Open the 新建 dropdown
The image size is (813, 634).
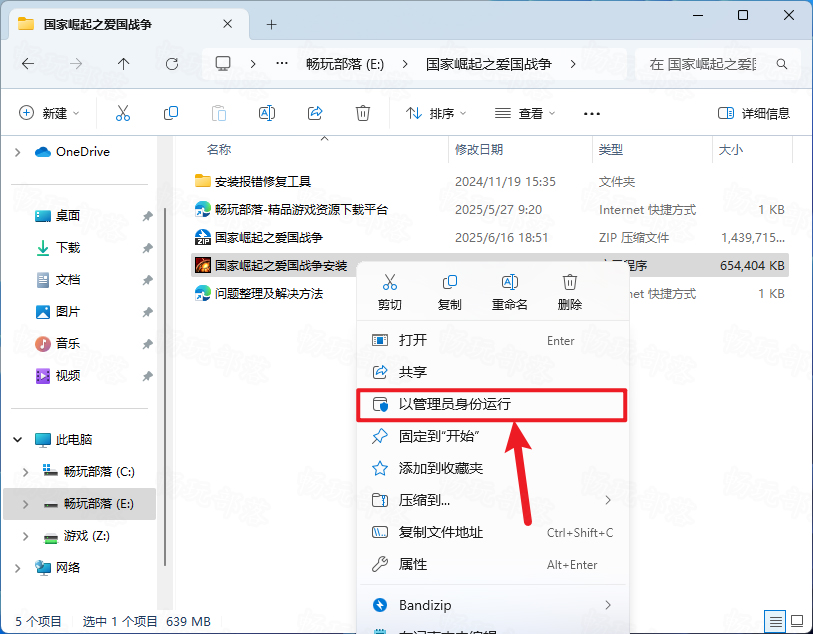[x=49, y=113]
